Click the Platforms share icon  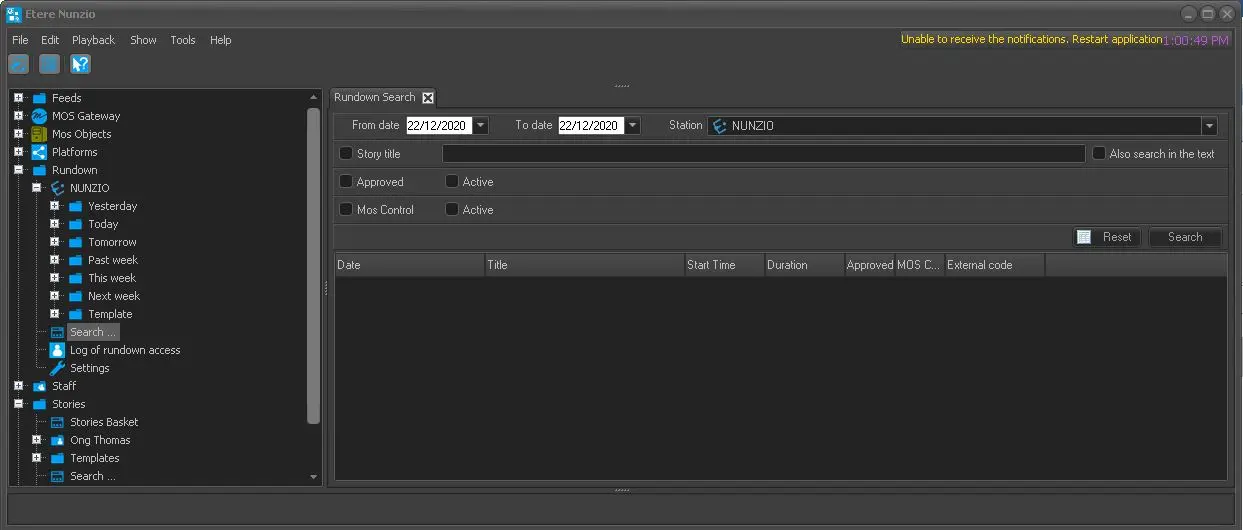pos(39,152)
